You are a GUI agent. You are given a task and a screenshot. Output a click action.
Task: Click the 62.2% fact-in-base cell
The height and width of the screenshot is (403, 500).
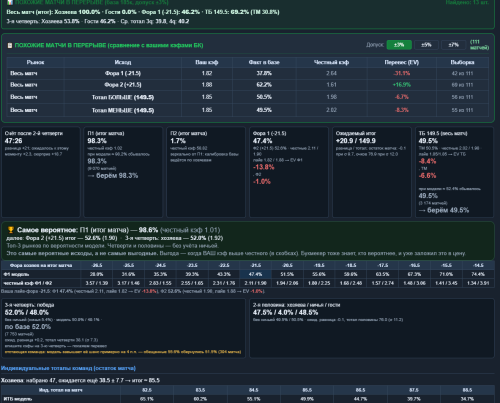[x=264, y=85]
